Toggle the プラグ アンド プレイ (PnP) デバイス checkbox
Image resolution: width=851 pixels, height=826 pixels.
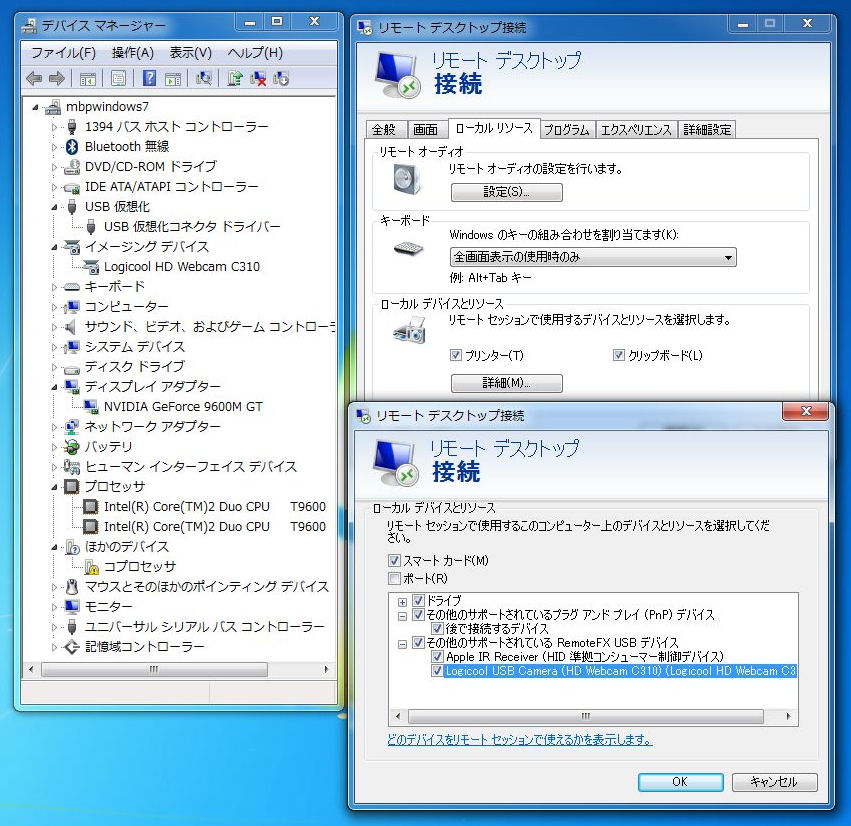click(x=418, y=615)
